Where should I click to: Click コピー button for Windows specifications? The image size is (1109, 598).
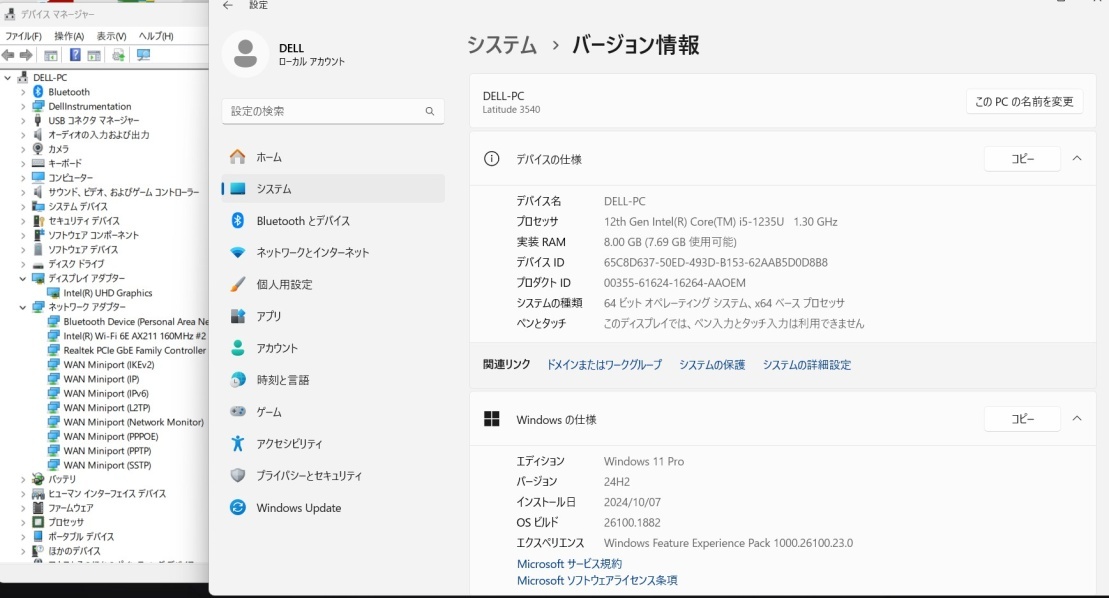click(1022, 419)
